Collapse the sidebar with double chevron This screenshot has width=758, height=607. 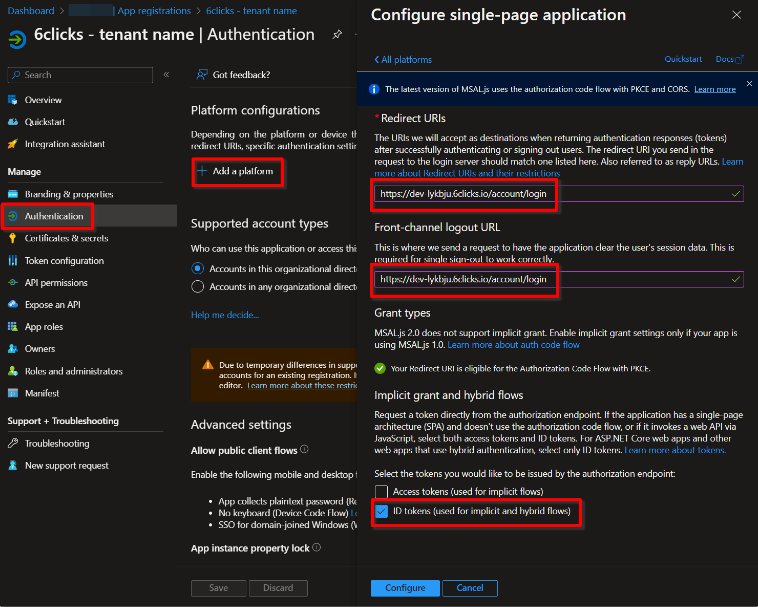point(166,74)
